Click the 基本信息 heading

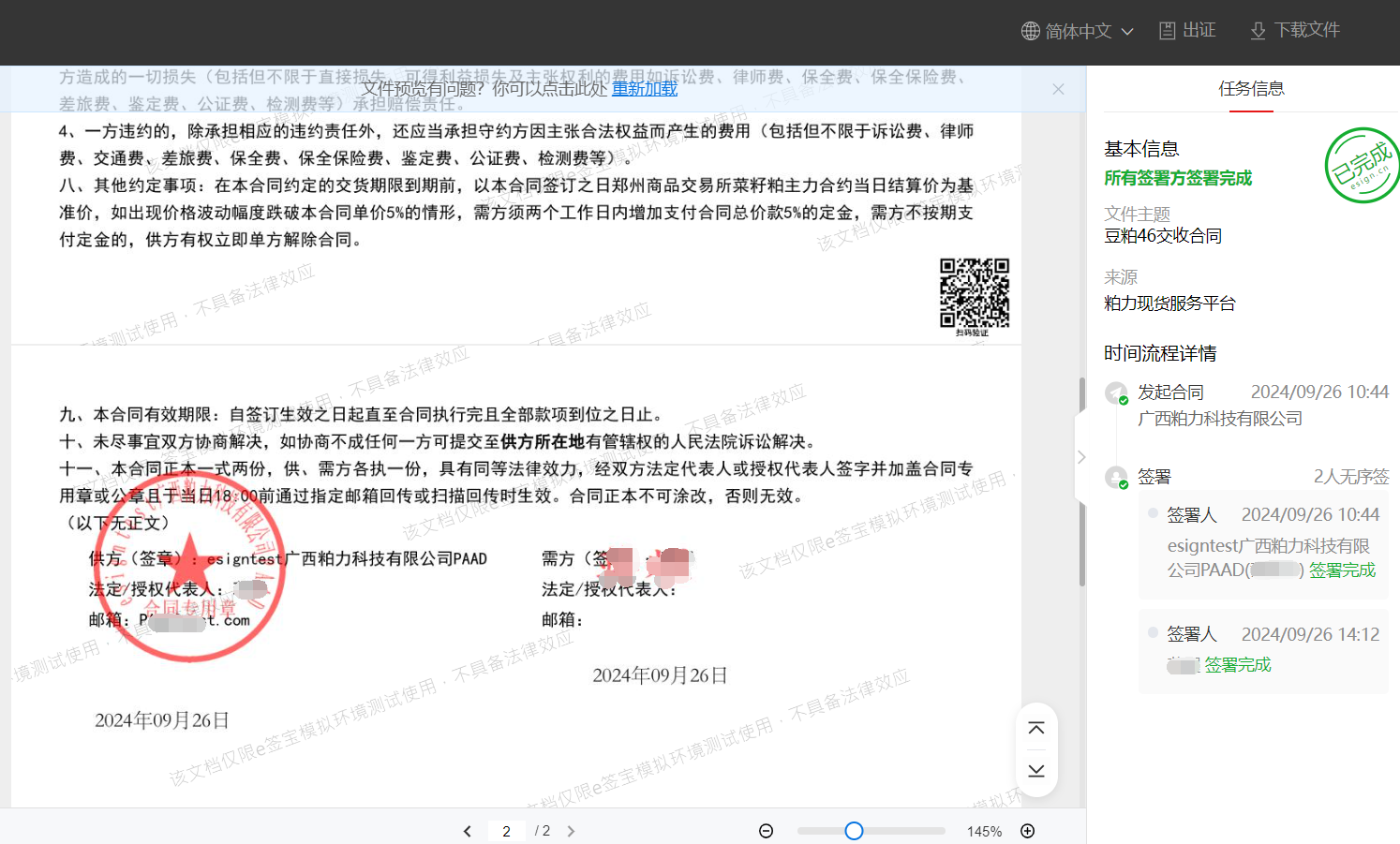click(x=1141, y=149)
